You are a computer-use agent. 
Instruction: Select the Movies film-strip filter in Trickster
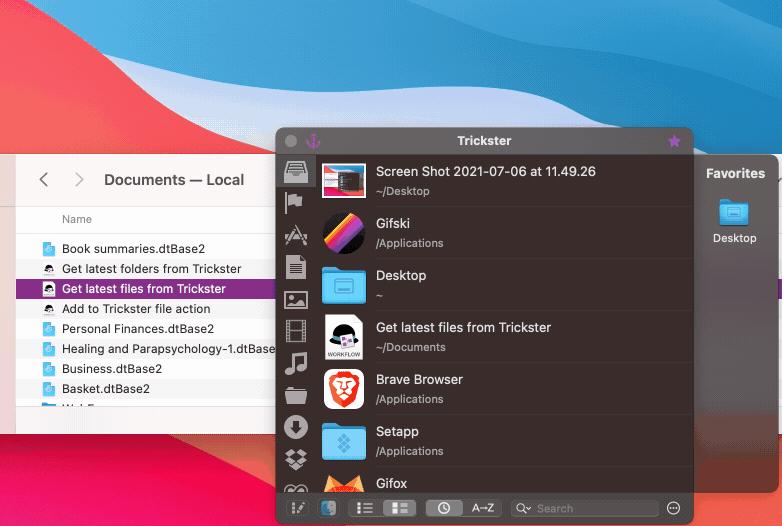[296, 332]
